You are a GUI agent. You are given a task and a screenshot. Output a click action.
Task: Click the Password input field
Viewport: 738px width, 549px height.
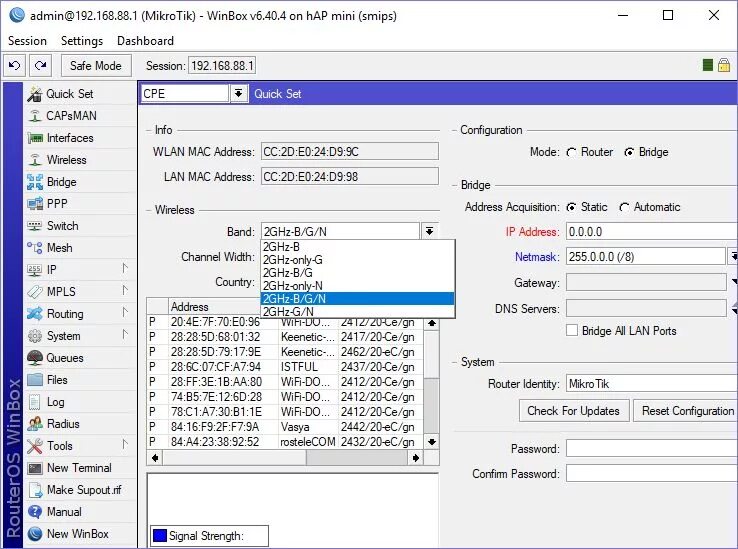(652, 448)
